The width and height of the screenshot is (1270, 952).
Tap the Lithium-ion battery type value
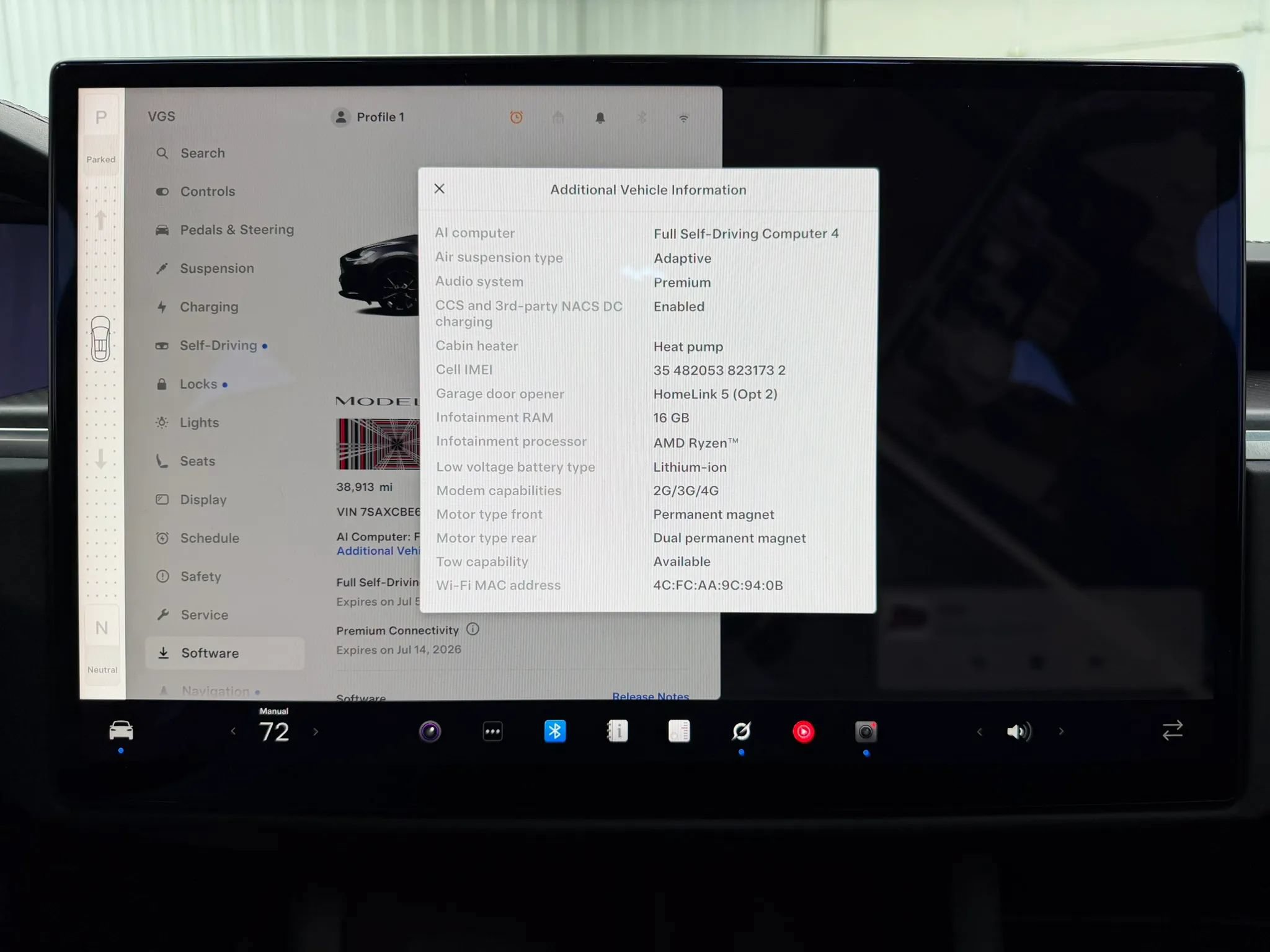tap(690, 467)
